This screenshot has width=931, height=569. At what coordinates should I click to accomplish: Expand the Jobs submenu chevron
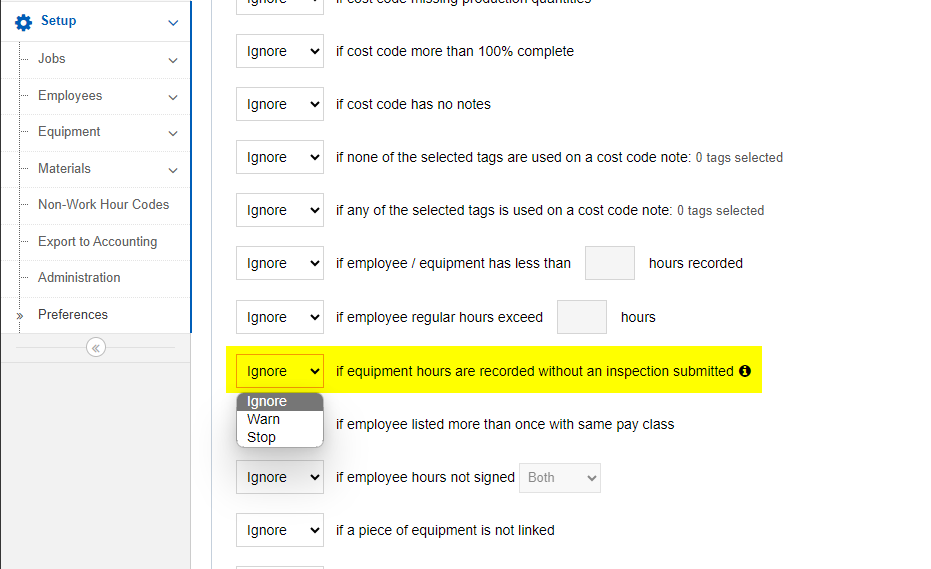[173, 61]
